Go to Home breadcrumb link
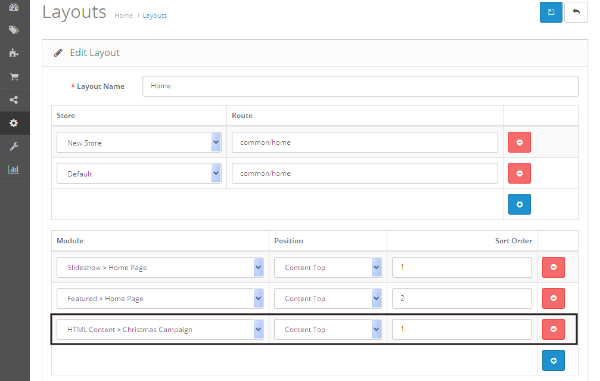Image resolution: width=600 pixels, height=381 pixels. click(124, 16)
